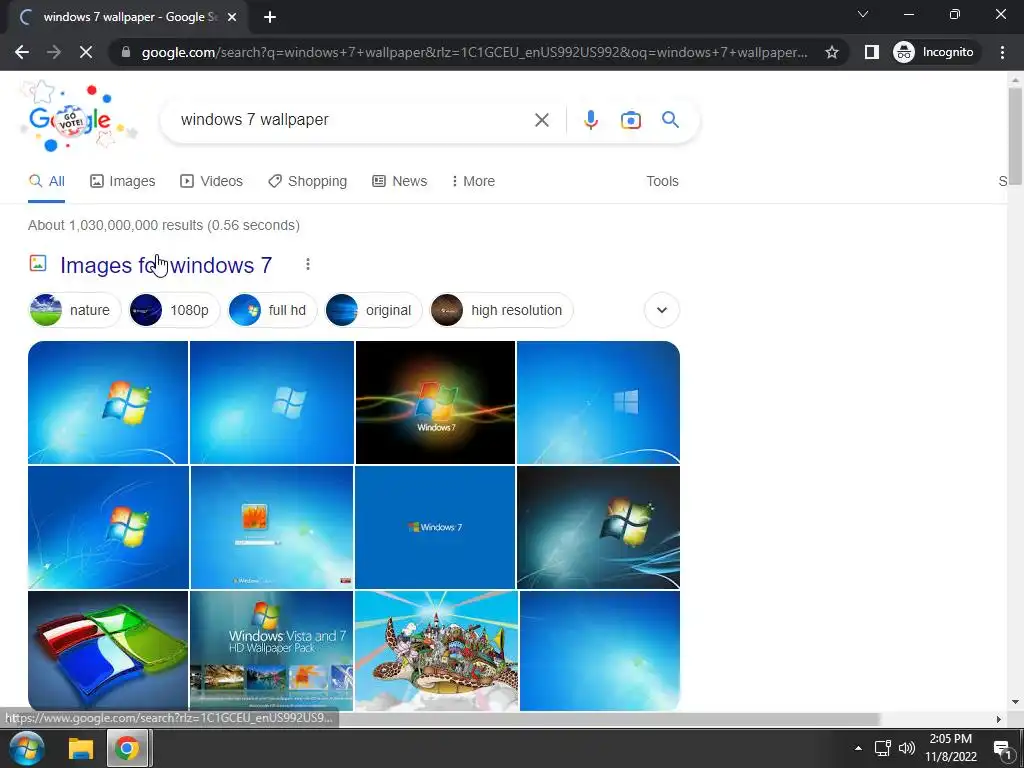
Task: Open a new browser tab
Action: 270,17
